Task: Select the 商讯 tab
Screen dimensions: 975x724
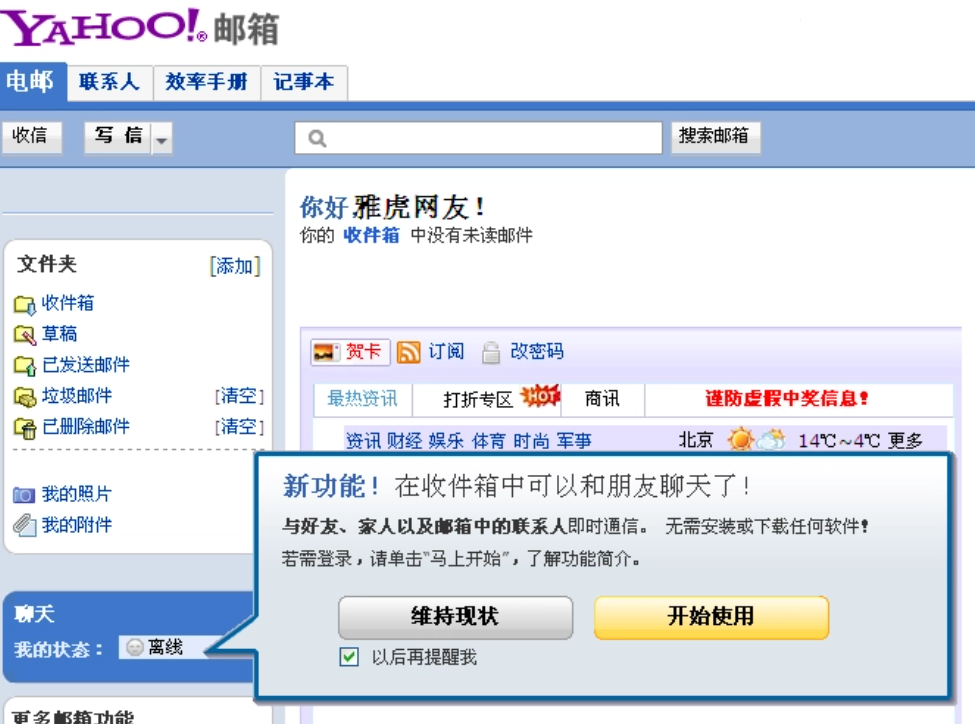Action: click(x=602, y=399)
